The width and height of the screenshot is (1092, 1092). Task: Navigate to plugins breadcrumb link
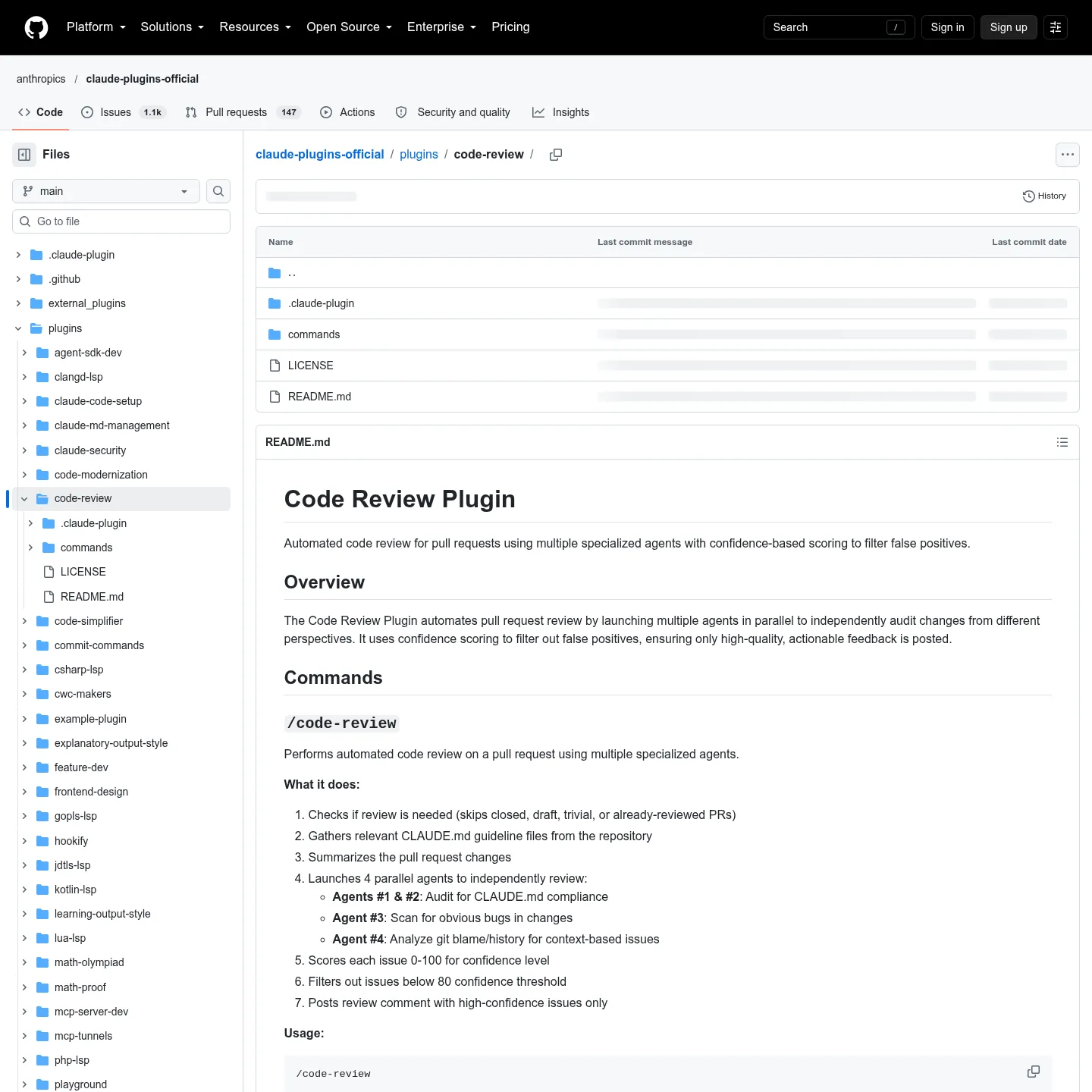pos(419,155)
